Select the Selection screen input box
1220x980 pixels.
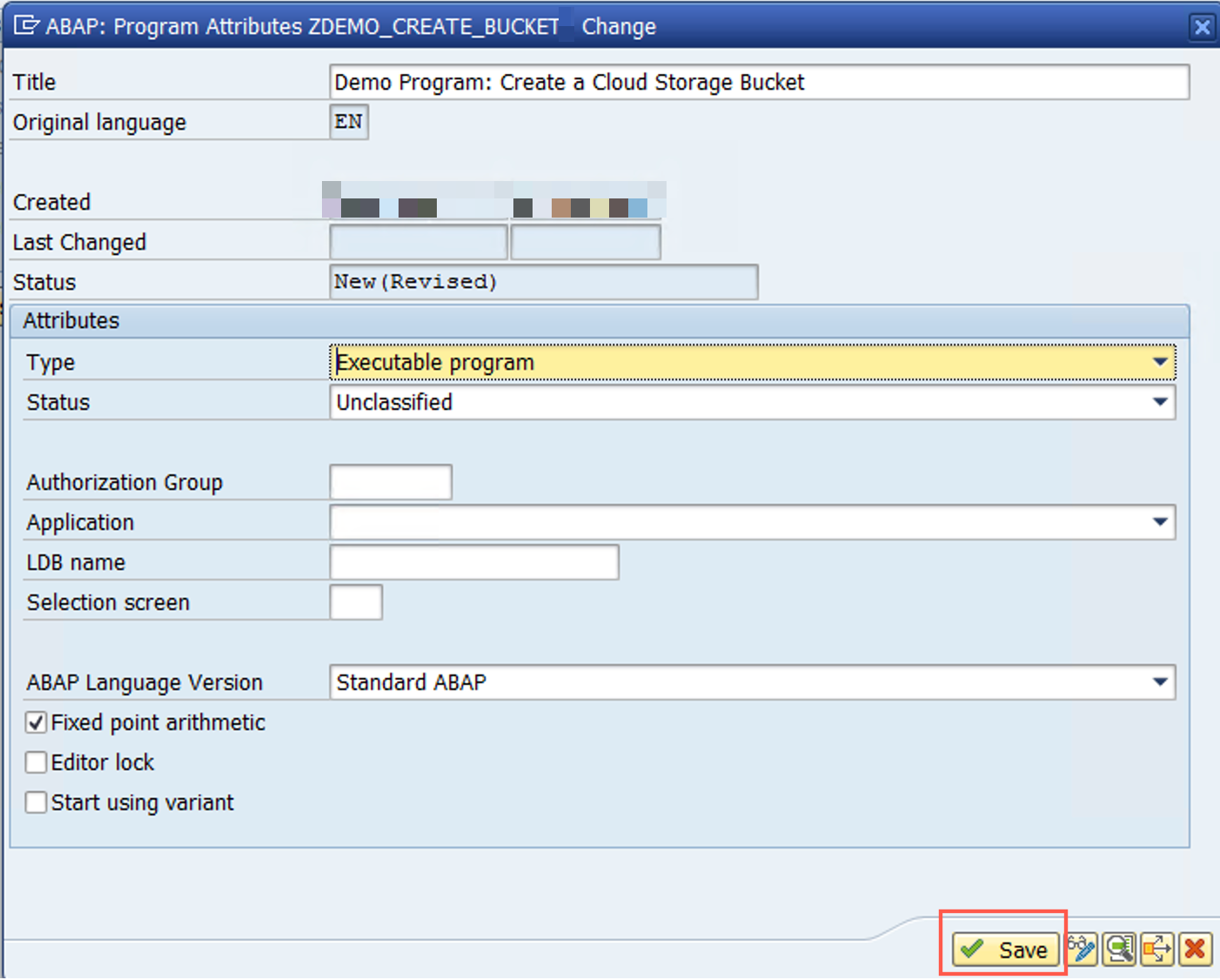tap(356, 602)
